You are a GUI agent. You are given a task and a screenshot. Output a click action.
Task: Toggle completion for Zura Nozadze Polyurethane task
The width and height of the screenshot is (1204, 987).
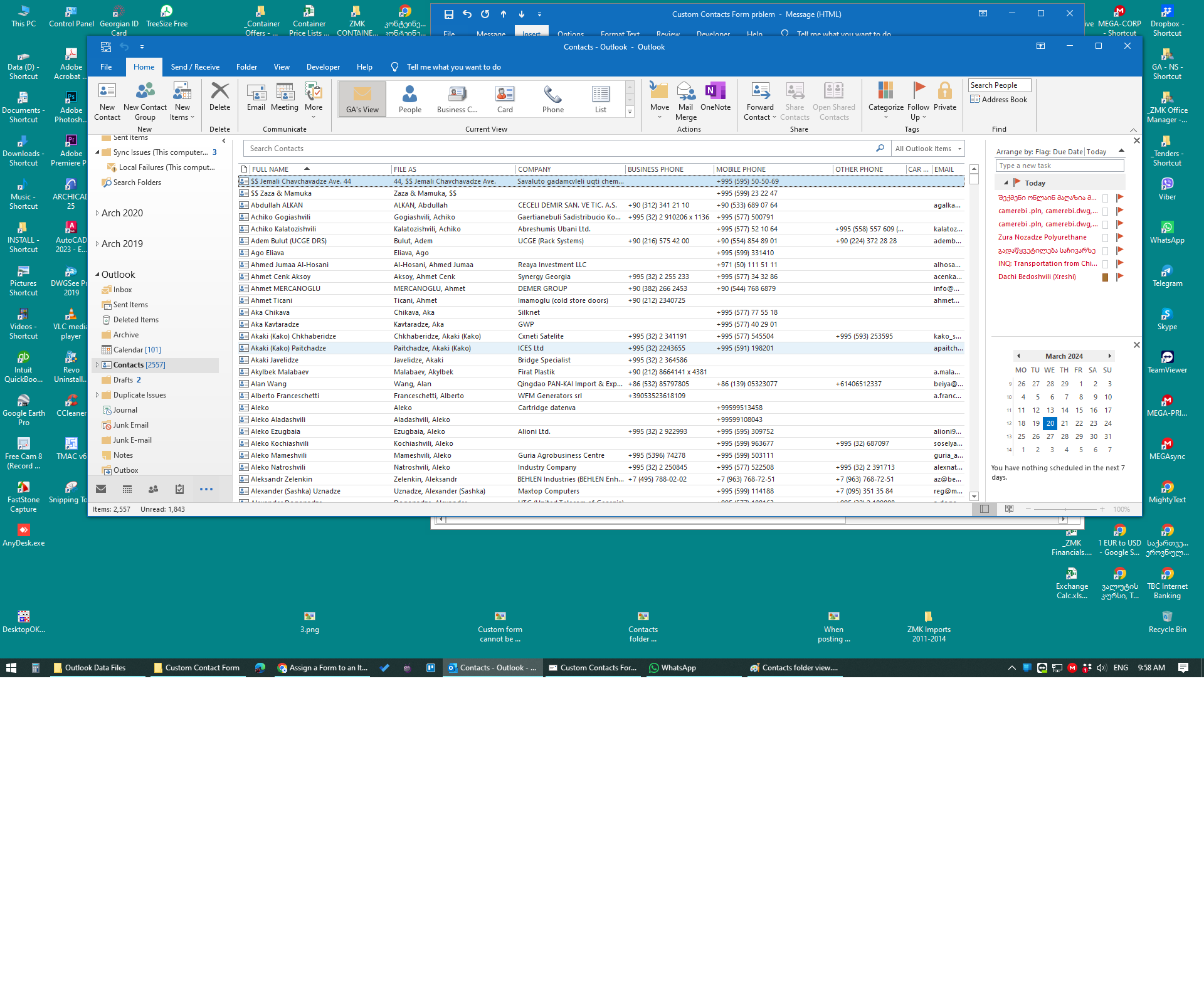tap(1105, 238)
